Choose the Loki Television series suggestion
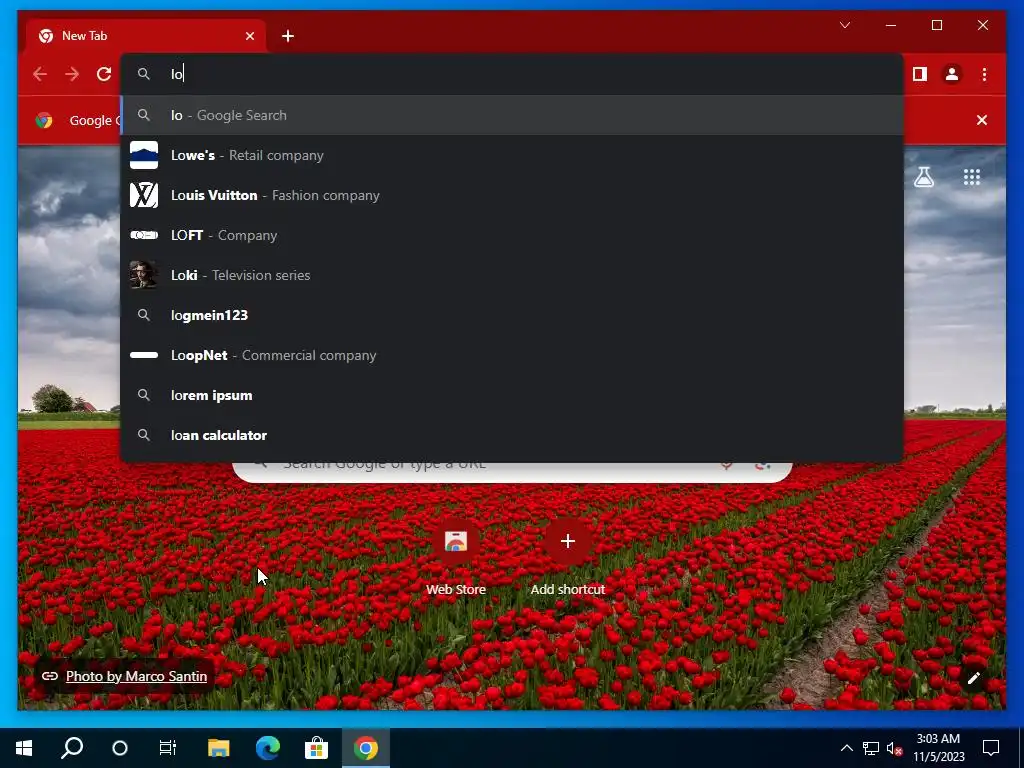Image resolution: width=1024 pixels, height=768 pixels. tap(513, 275)
